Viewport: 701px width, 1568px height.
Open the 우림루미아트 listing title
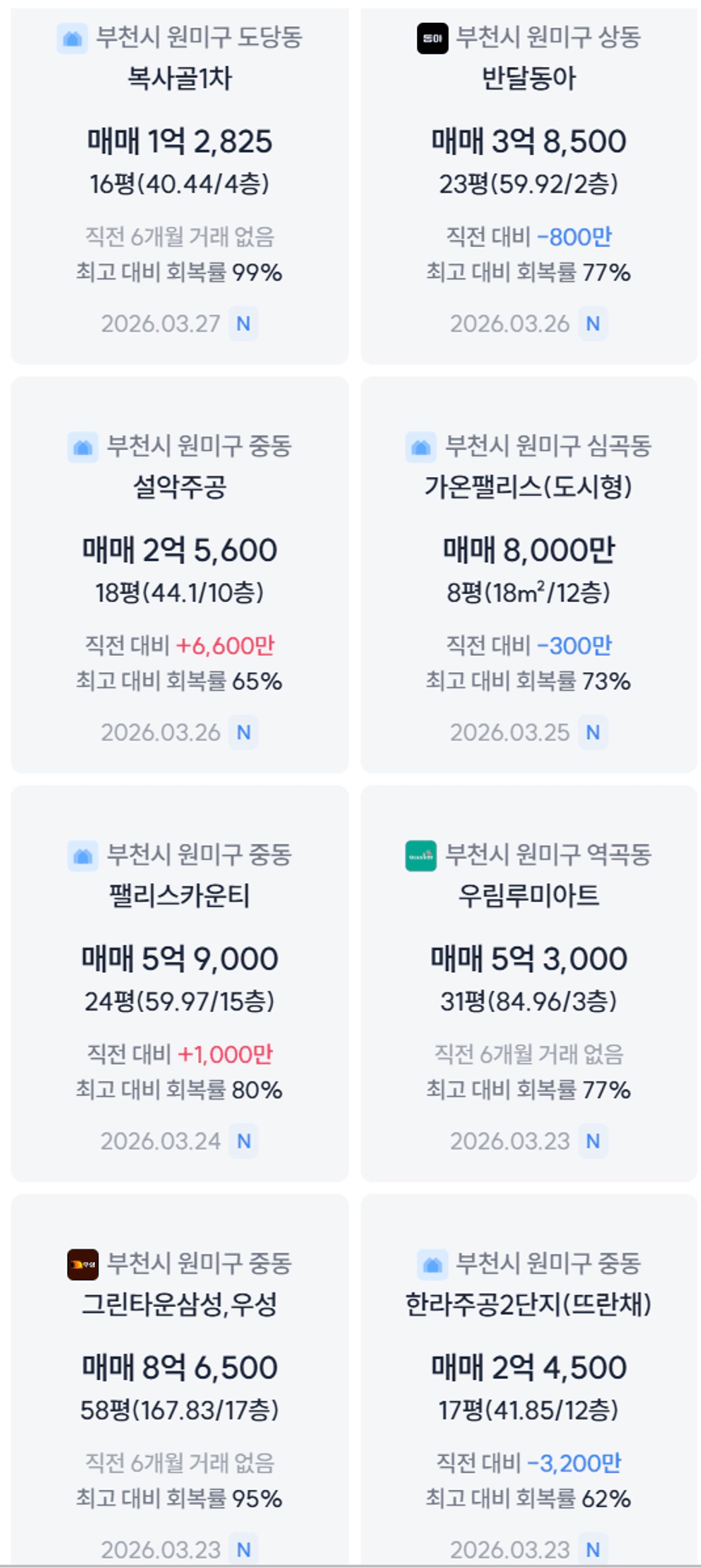tap(529, 896)
